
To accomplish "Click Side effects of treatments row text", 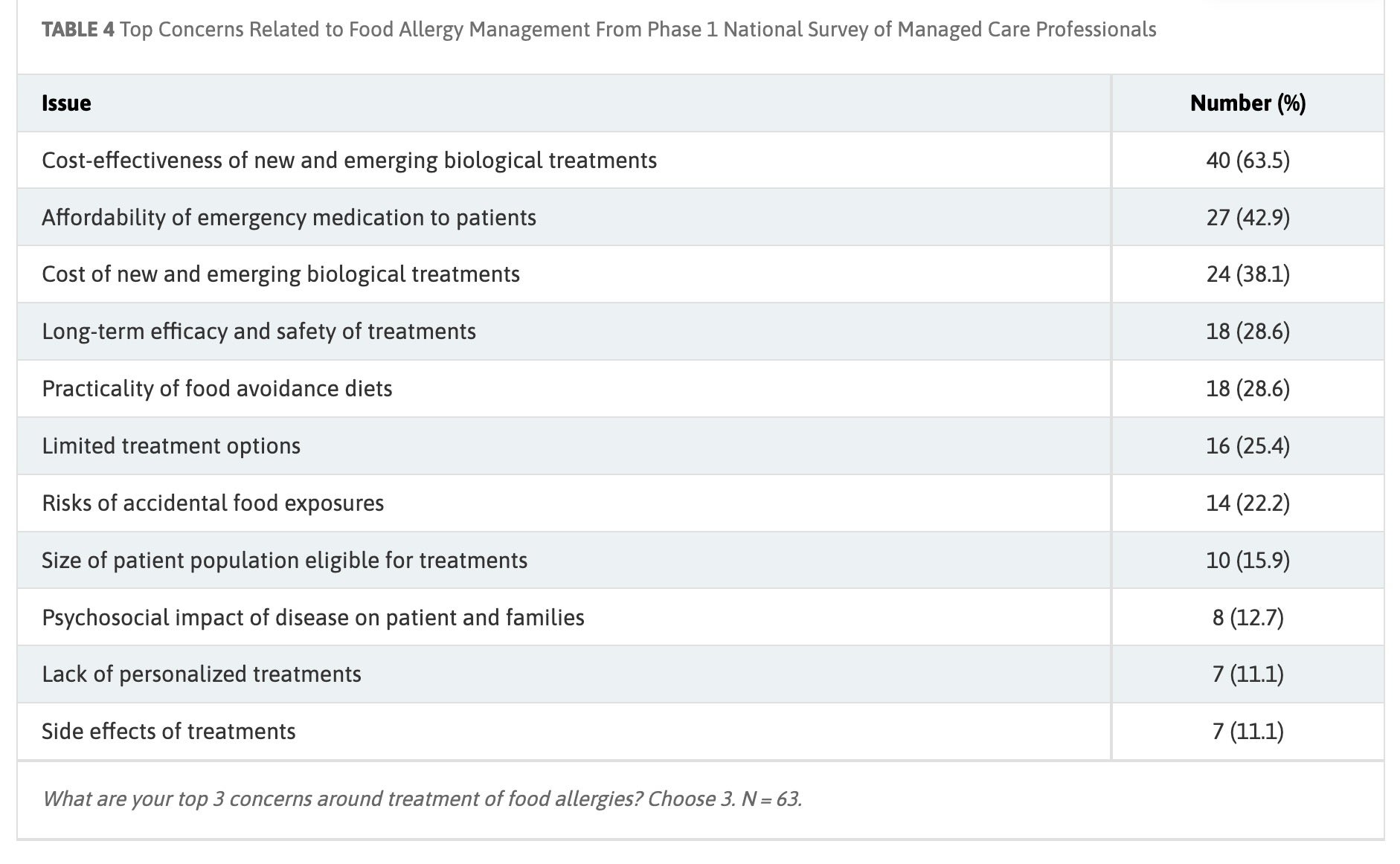I will (168, 732).
